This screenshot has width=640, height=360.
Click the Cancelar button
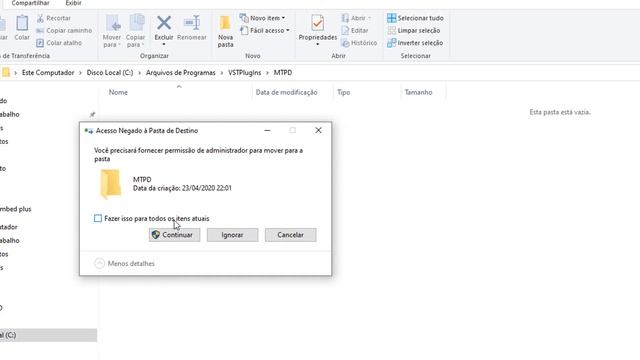coord(290,235)
